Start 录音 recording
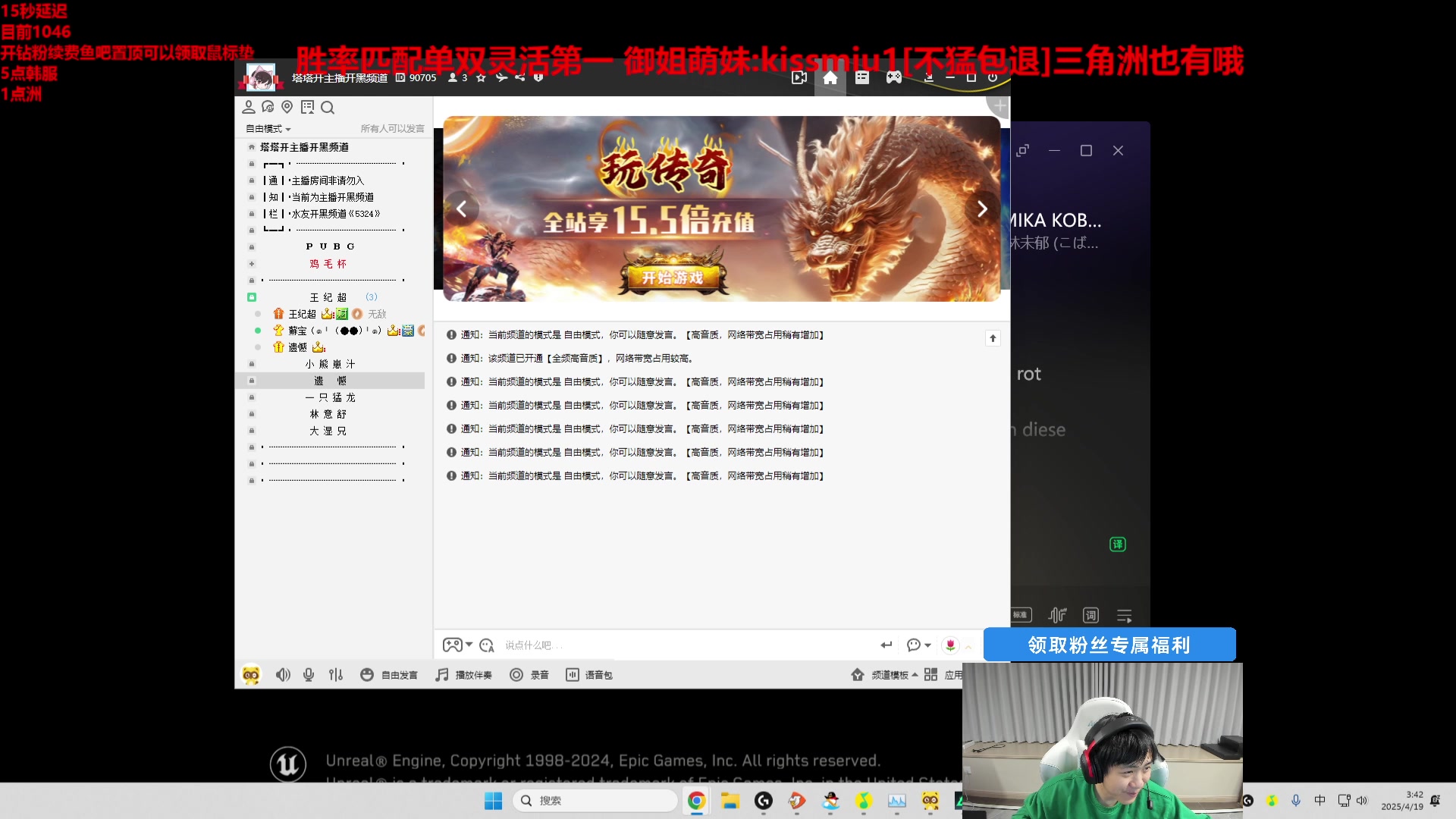This screenshot has height=819, width=1456. [529, 675]
